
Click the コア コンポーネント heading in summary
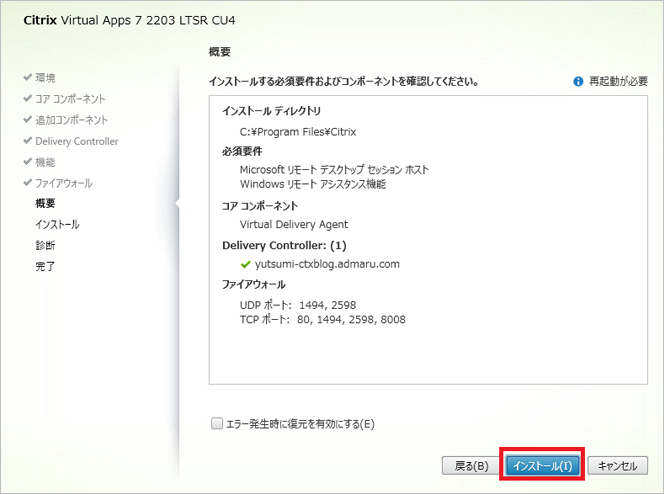(260, 206)
